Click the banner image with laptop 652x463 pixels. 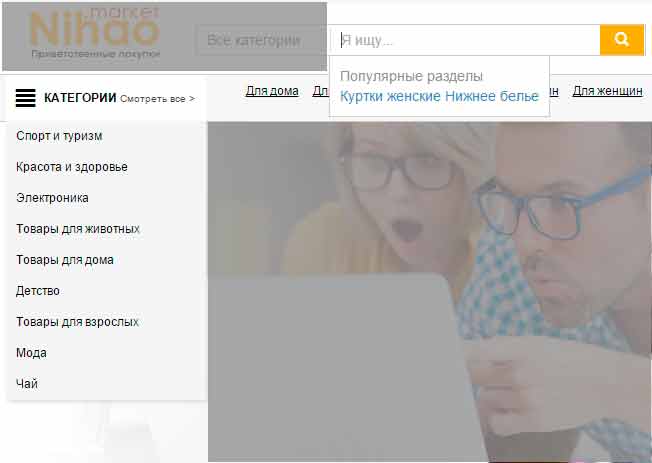click(430, 292)
